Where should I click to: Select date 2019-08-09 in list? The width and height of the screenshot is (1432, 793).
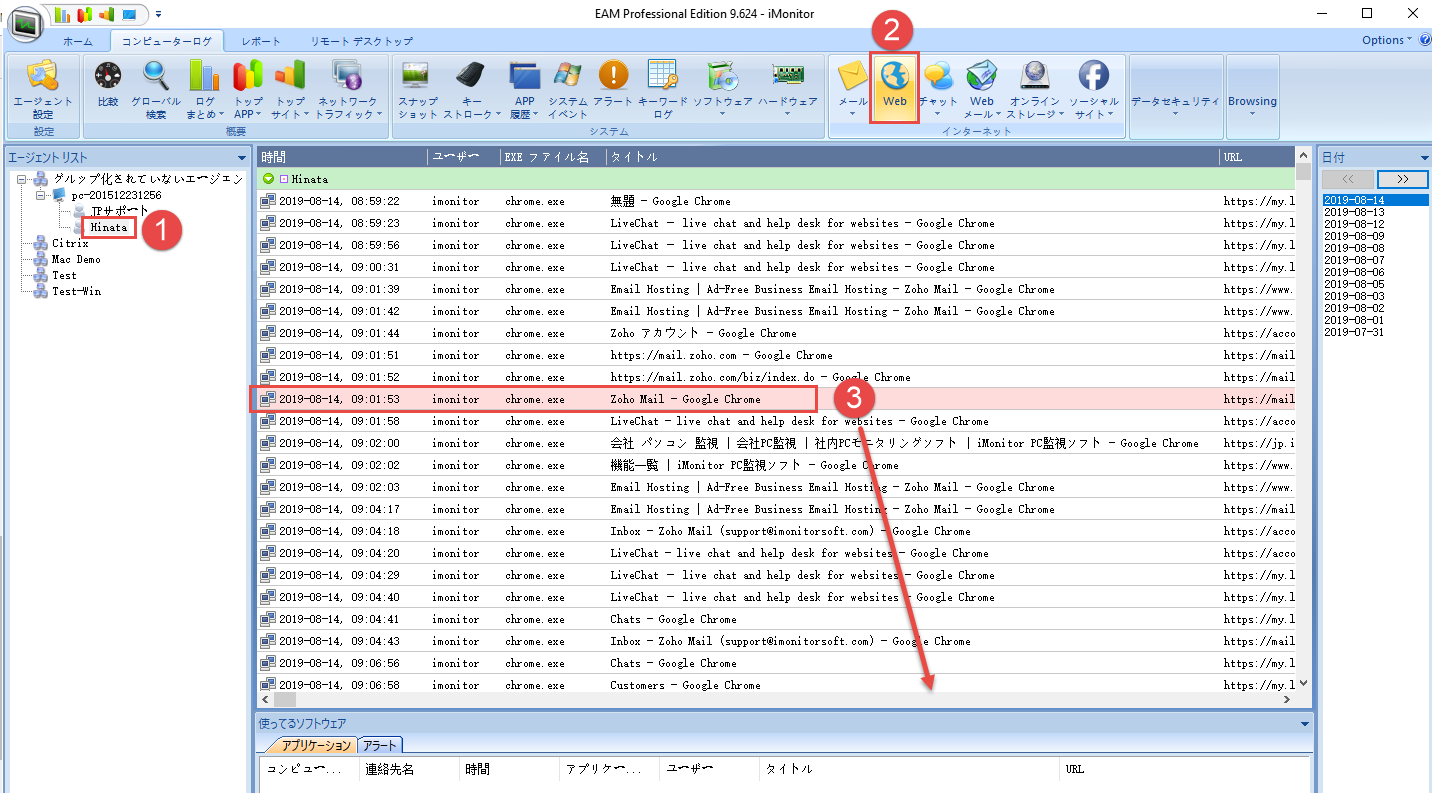tap(1354, 236)
